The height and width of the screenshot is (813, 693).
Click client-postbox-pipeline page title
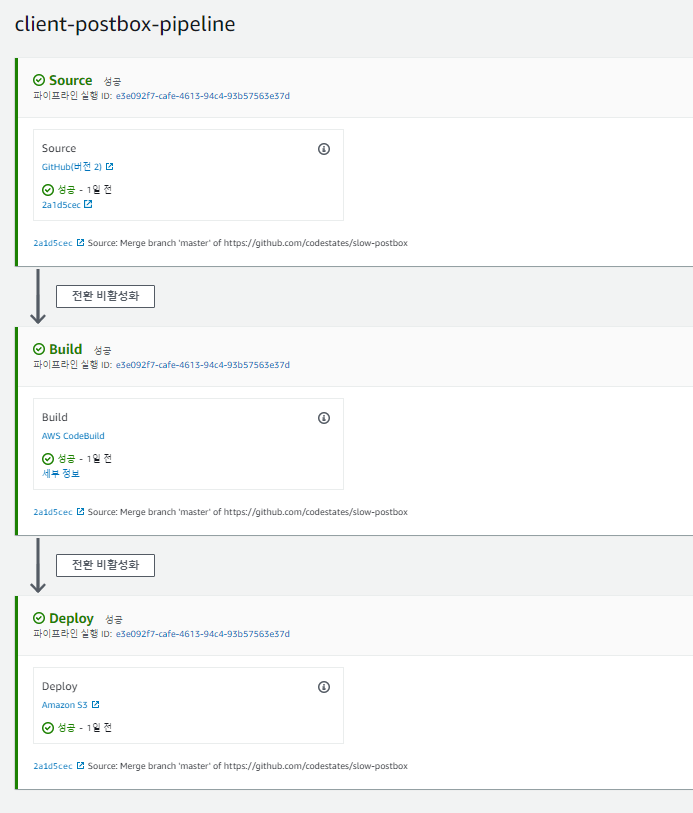(x=125, y=24)
